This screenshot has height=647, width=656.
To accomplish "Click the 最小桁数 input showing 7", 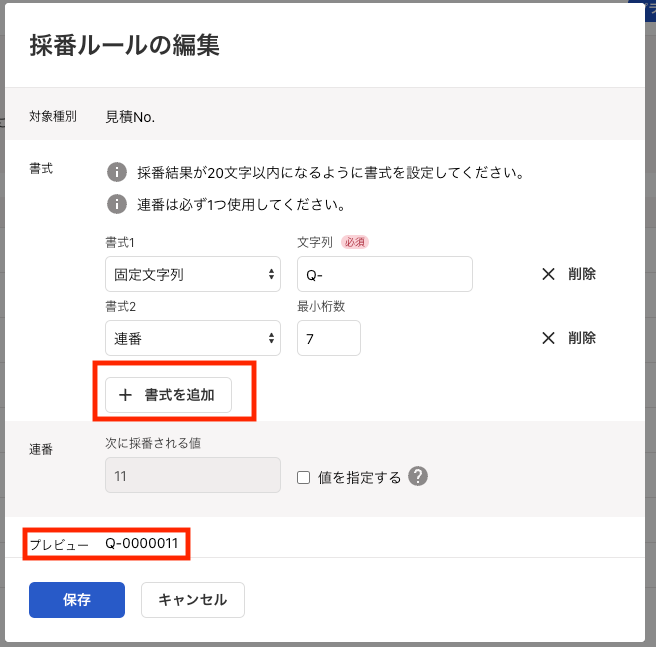I will click(329, 338).
